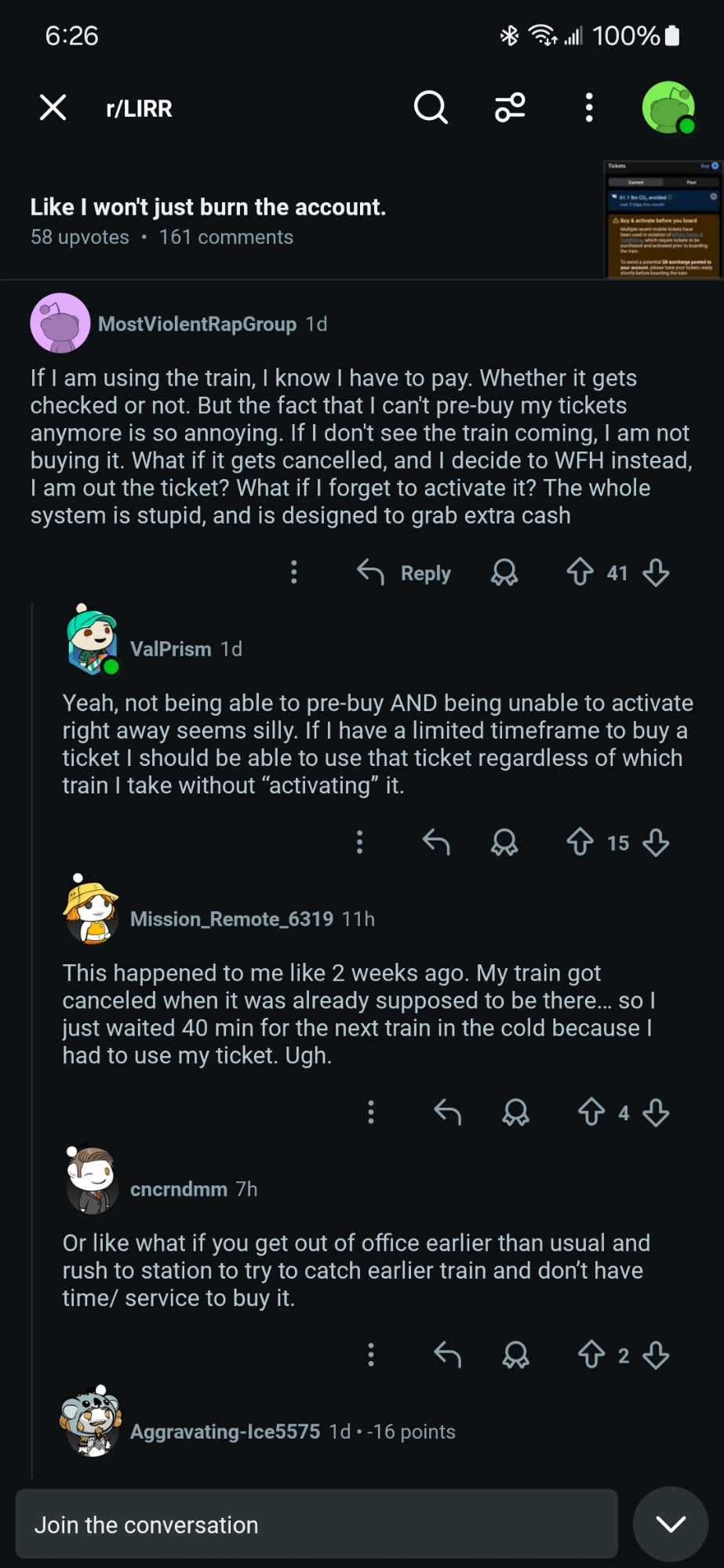Screen dimensions: 724x1568
Task: Upvote cncrndmm's comment
Action: coord(591,1355)
